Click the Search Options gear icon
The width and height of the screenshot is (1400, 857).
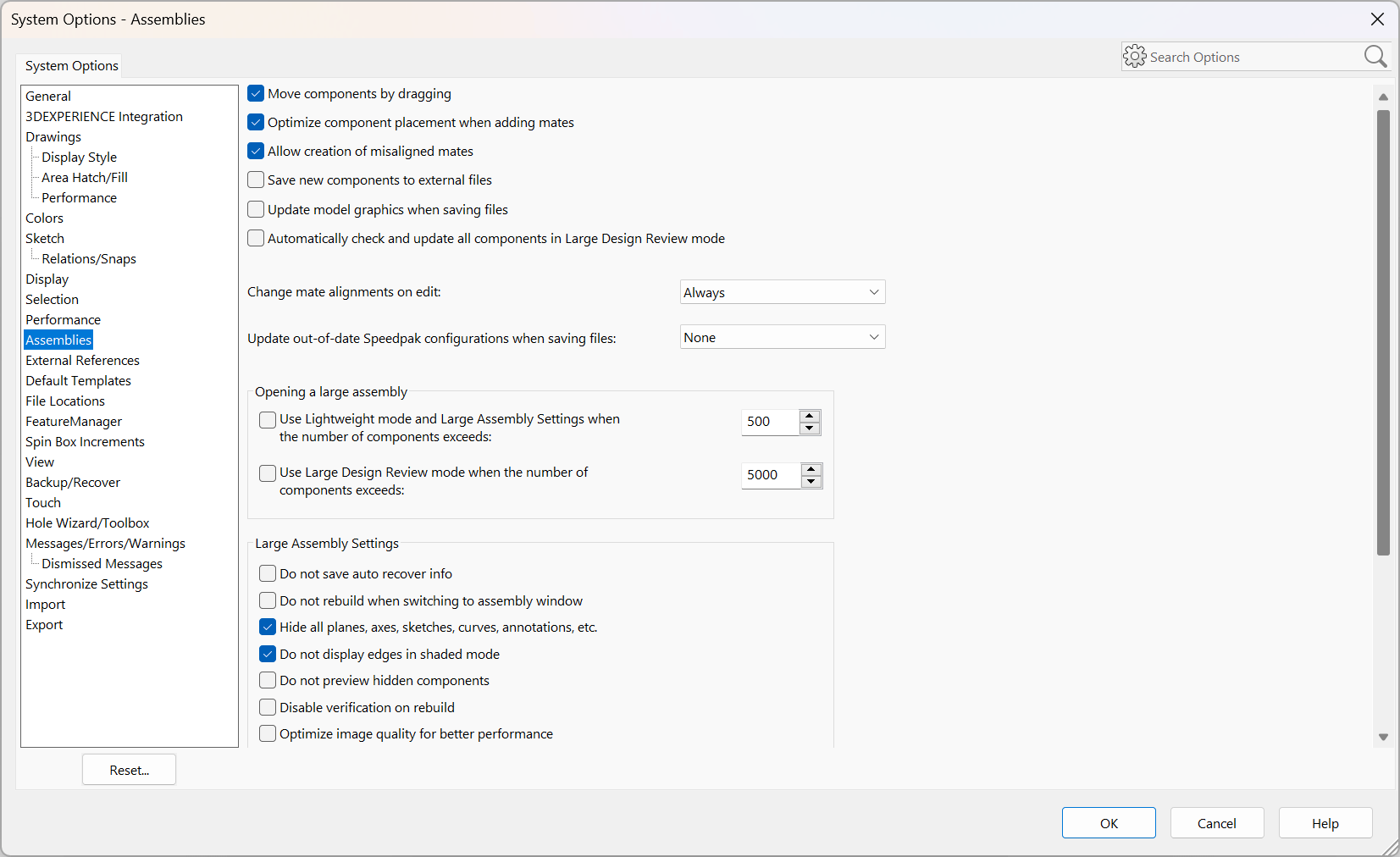pyautogui.click(x=1135, y=57)
